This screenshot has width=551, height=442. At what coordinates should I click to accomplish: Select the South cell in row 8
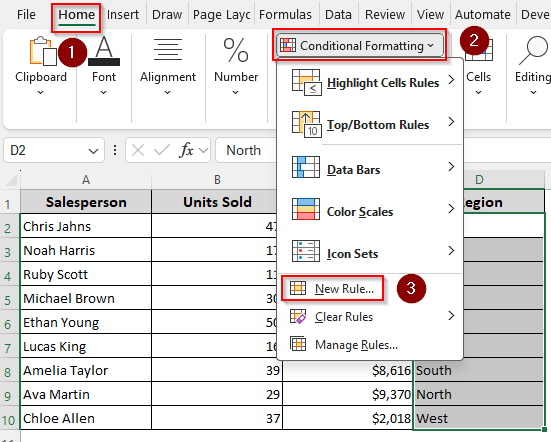click(479, 370)
